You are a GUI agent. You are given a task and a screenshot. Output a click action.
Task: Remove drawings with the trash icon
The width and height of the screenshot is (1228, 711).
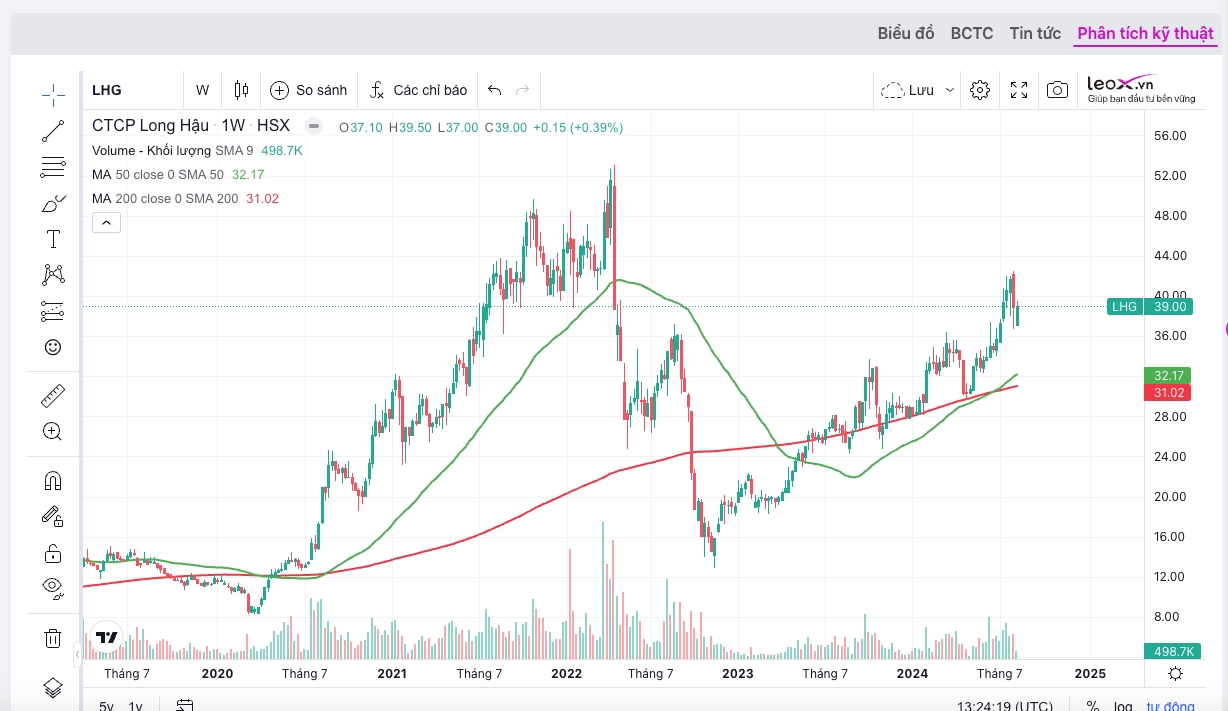(53, 638)
